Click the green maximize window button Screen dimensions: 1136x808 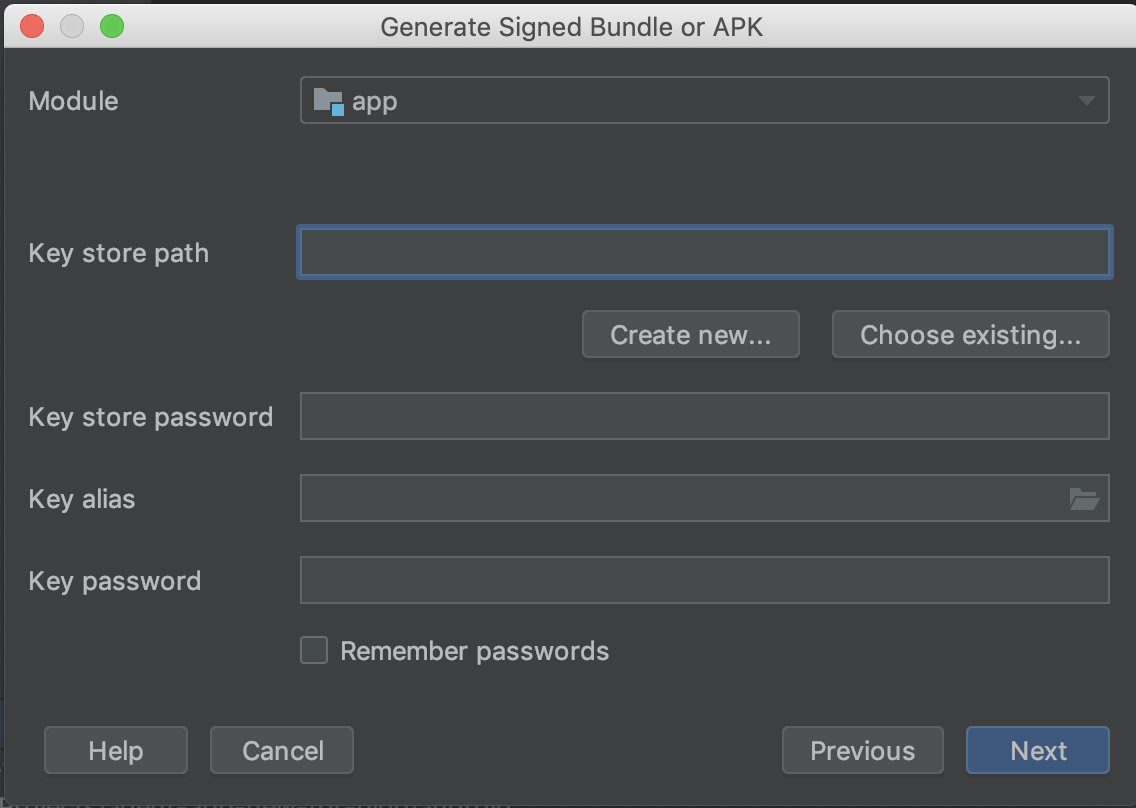[112, 26]
